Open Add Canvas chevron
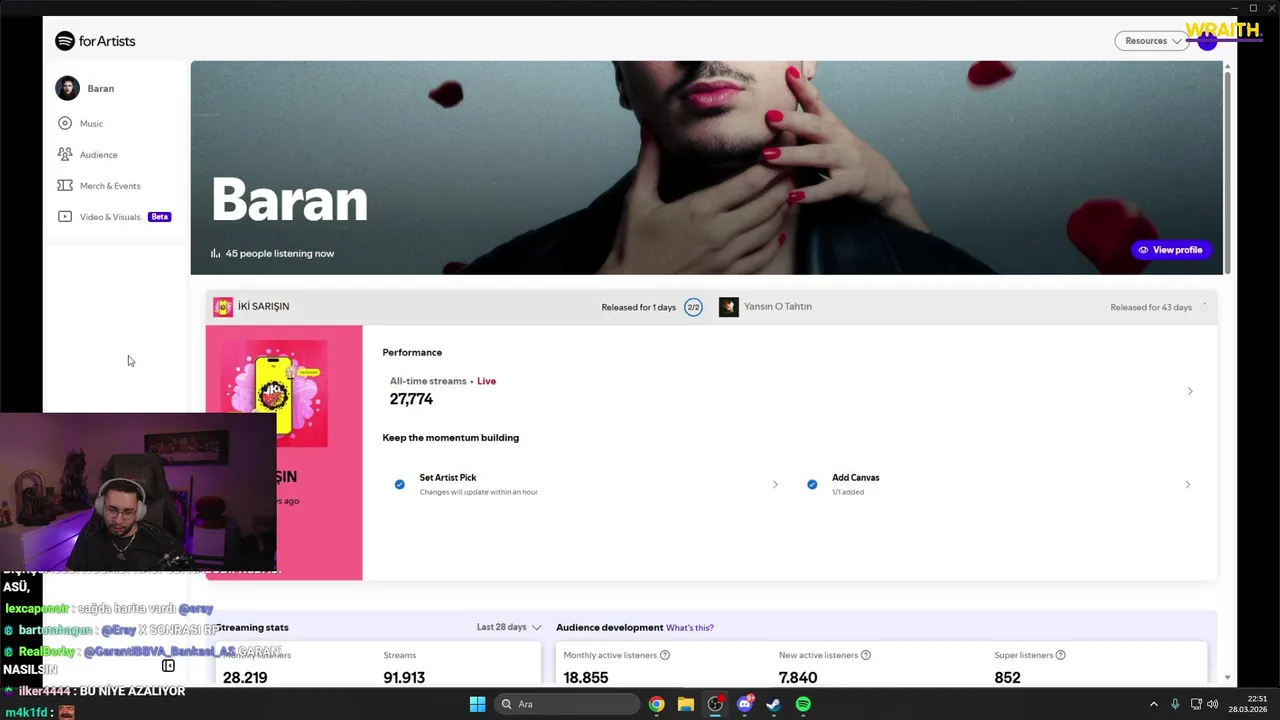 coord(1187,484)
